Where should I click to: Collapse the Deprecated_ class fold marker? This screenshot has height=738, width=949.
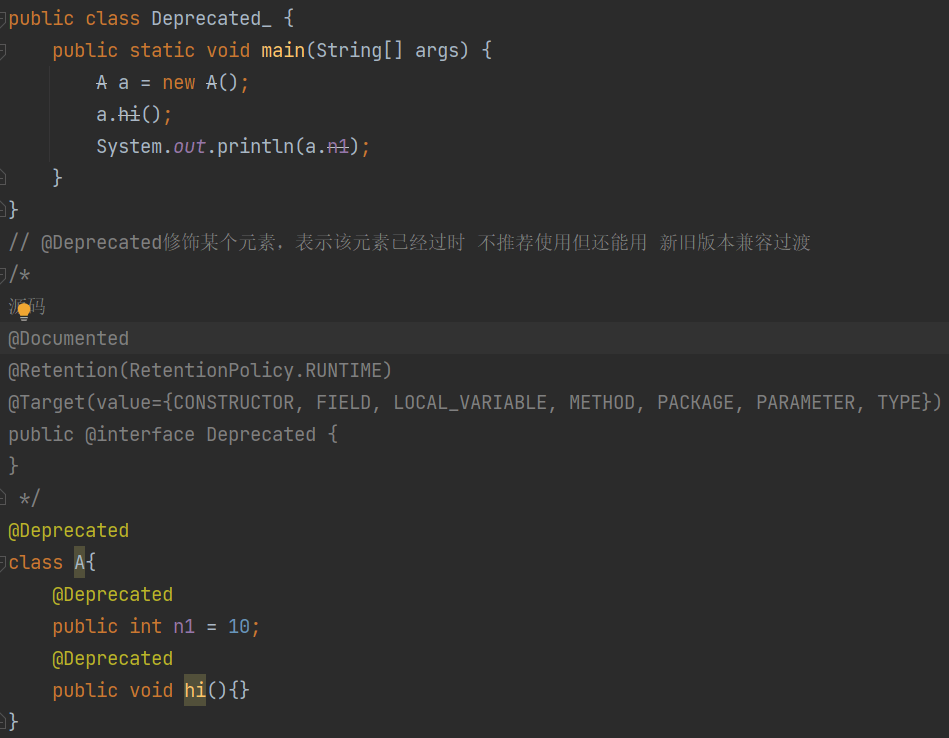coord(2,19)
